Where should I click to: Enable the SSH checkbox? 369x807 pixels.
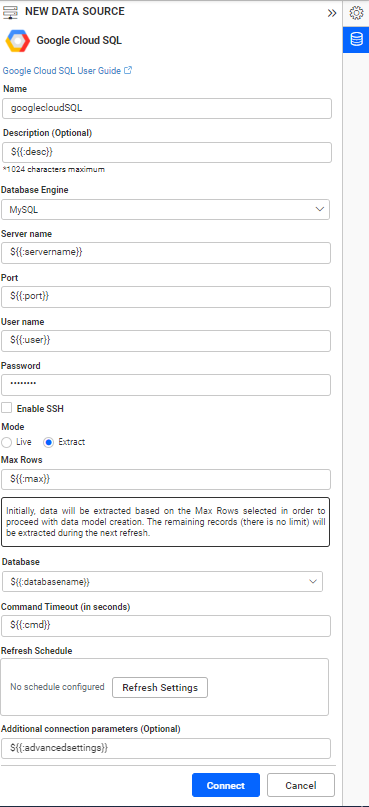(x=7, y=408)
